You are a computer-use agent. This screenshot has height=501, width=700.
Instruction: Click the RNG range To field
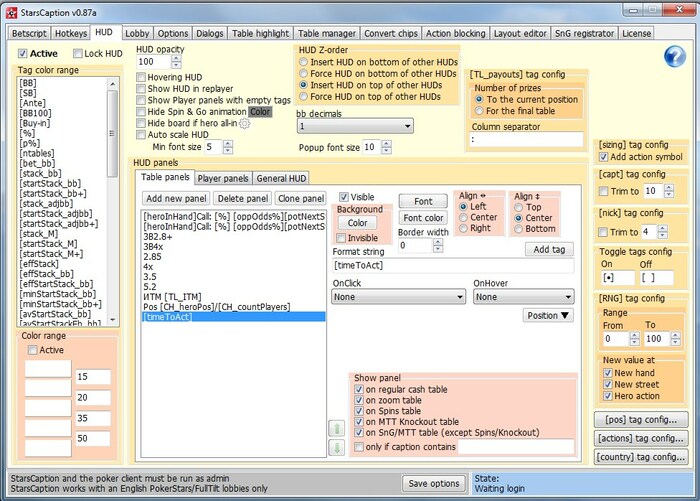click(x=655, y=338)
